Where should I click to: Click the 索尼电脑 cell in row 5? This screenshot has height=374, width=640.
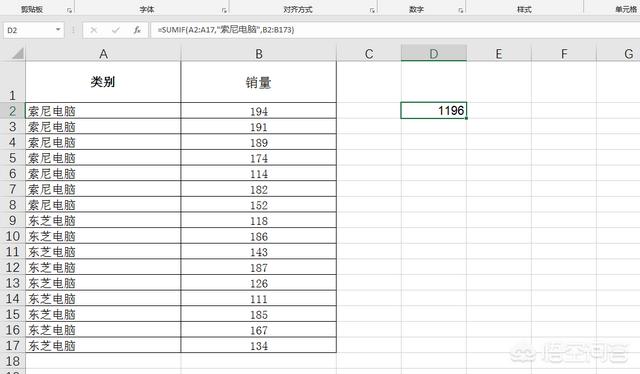tap(103, 158)
